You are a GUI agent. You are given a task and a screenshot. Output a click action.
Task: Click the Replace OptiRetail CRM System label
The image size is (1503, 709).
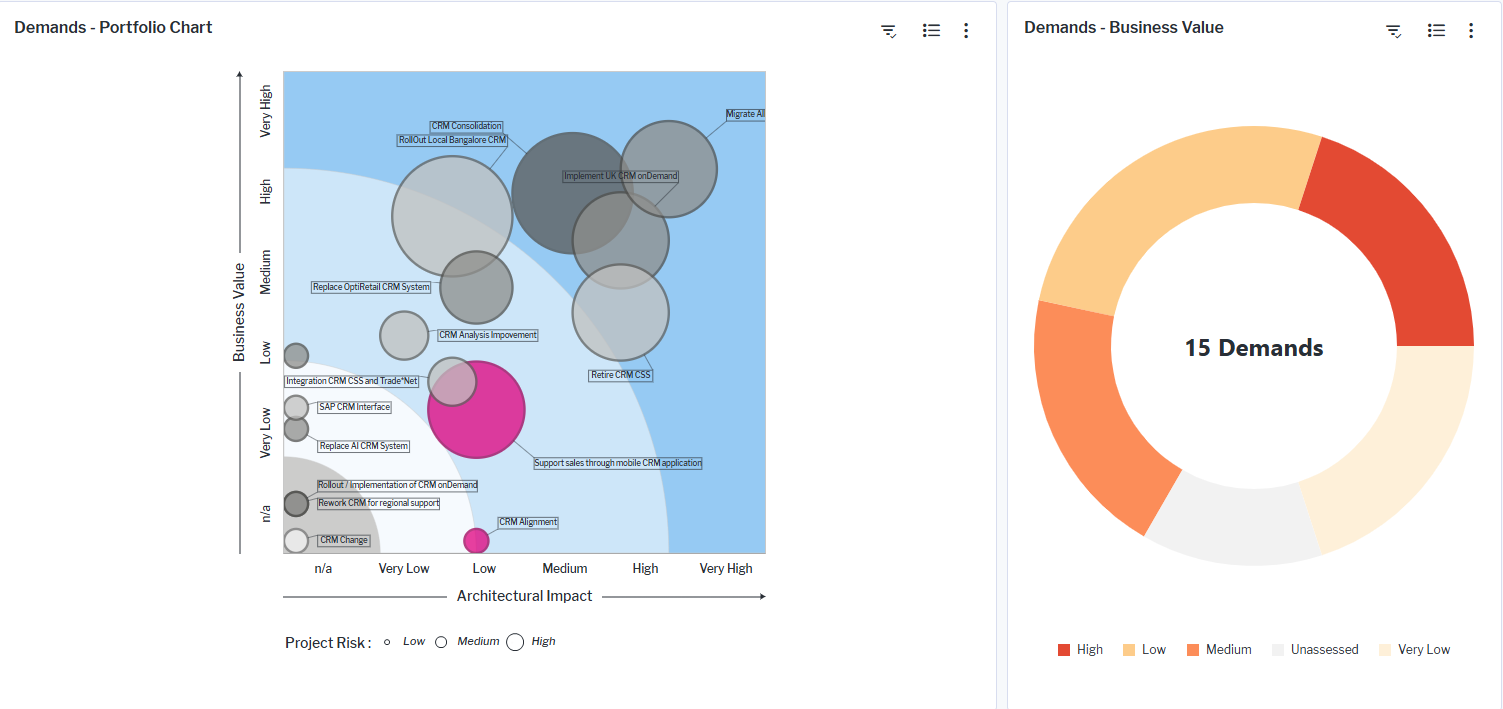[371, 287]
